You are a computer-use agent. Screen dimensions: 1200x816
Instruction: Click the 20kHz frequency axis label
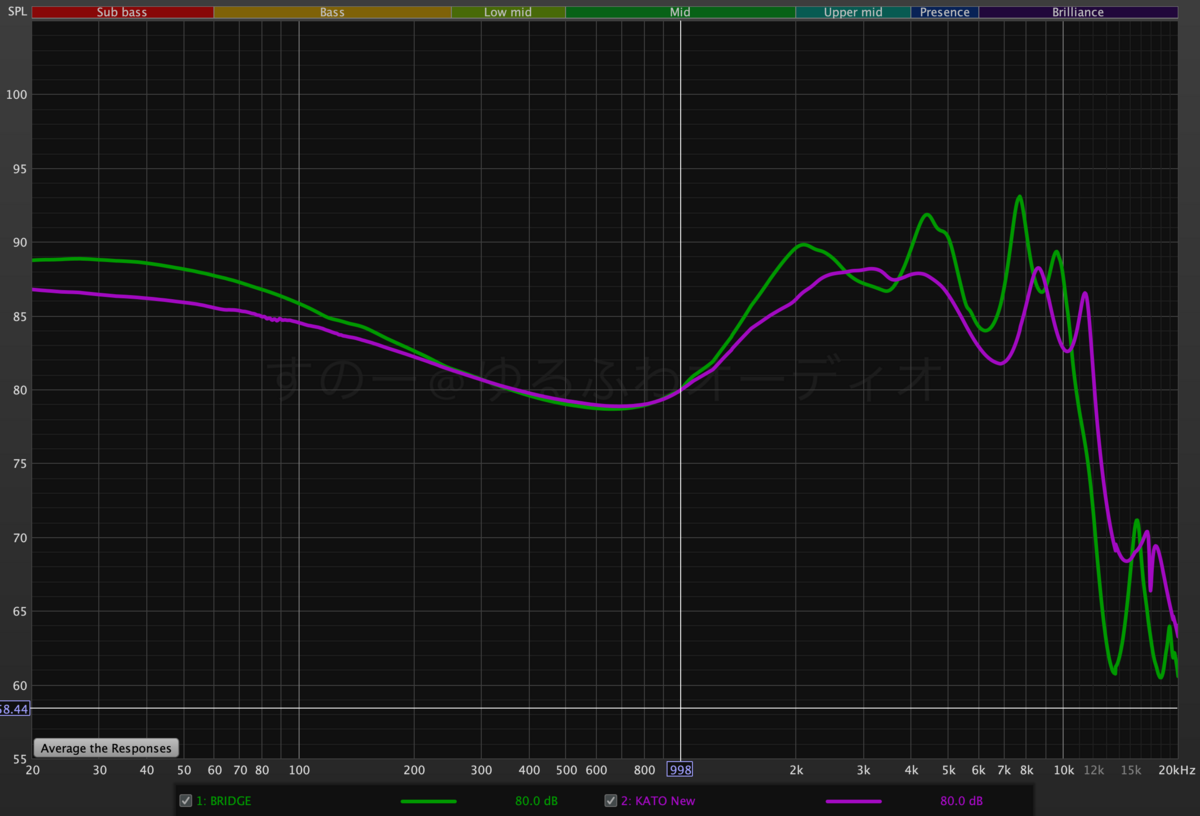click(x=1178, y=770)
